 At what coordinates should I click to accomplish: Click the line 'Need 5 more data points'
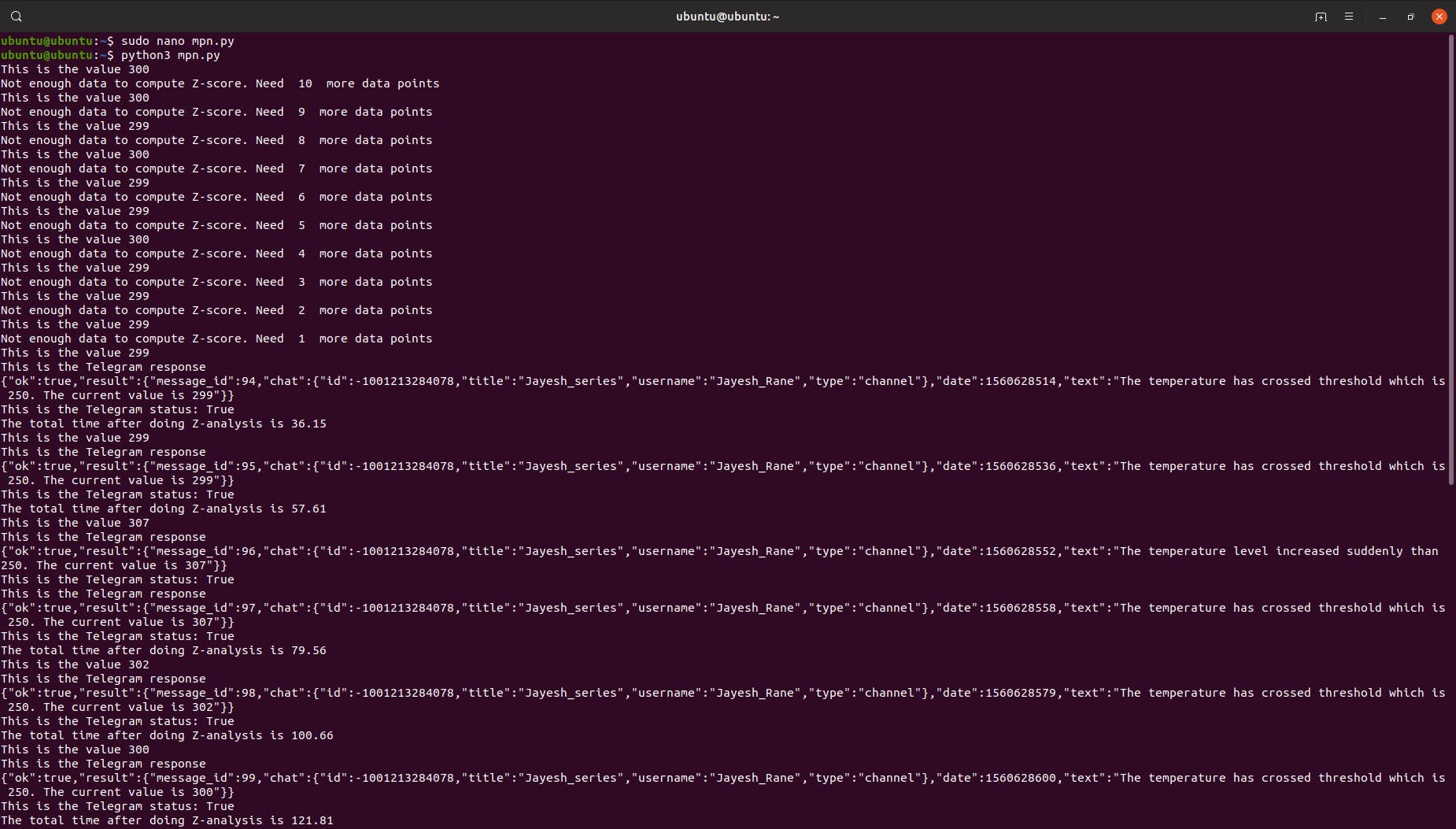pos(216,225)
